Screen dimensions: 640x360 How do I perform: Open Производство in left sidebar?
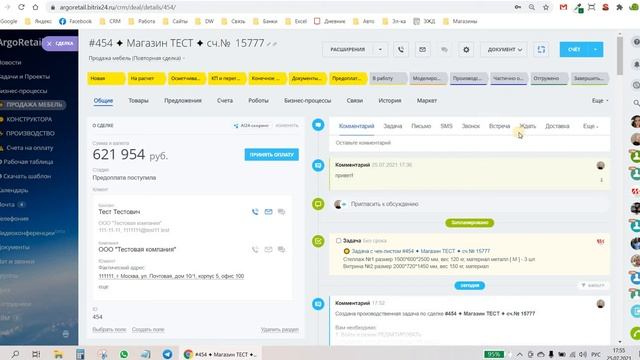pyautogui.click(x=30, y=133)
